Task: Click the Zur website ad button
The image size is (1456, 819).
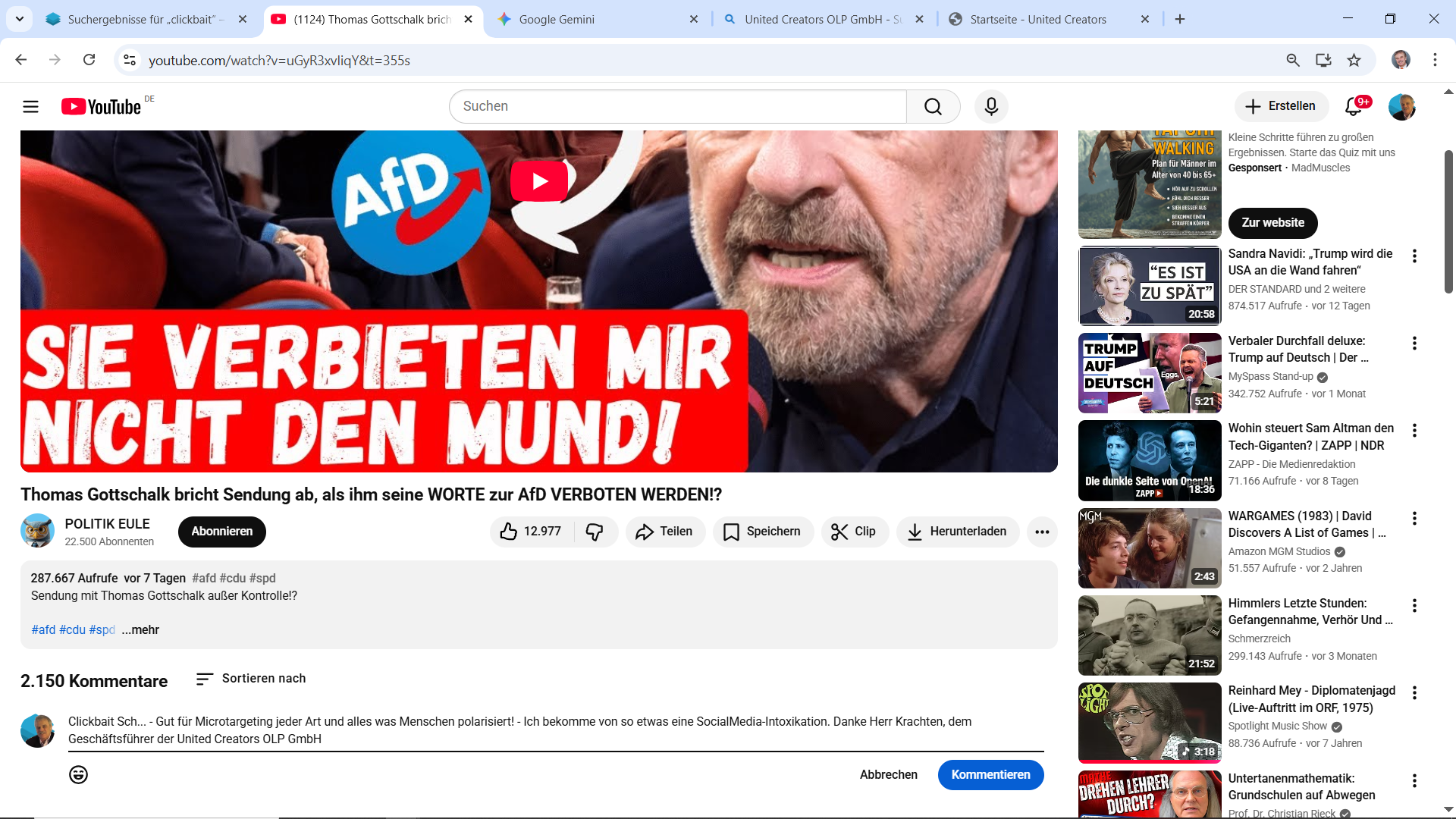Action: (1272, 223)
